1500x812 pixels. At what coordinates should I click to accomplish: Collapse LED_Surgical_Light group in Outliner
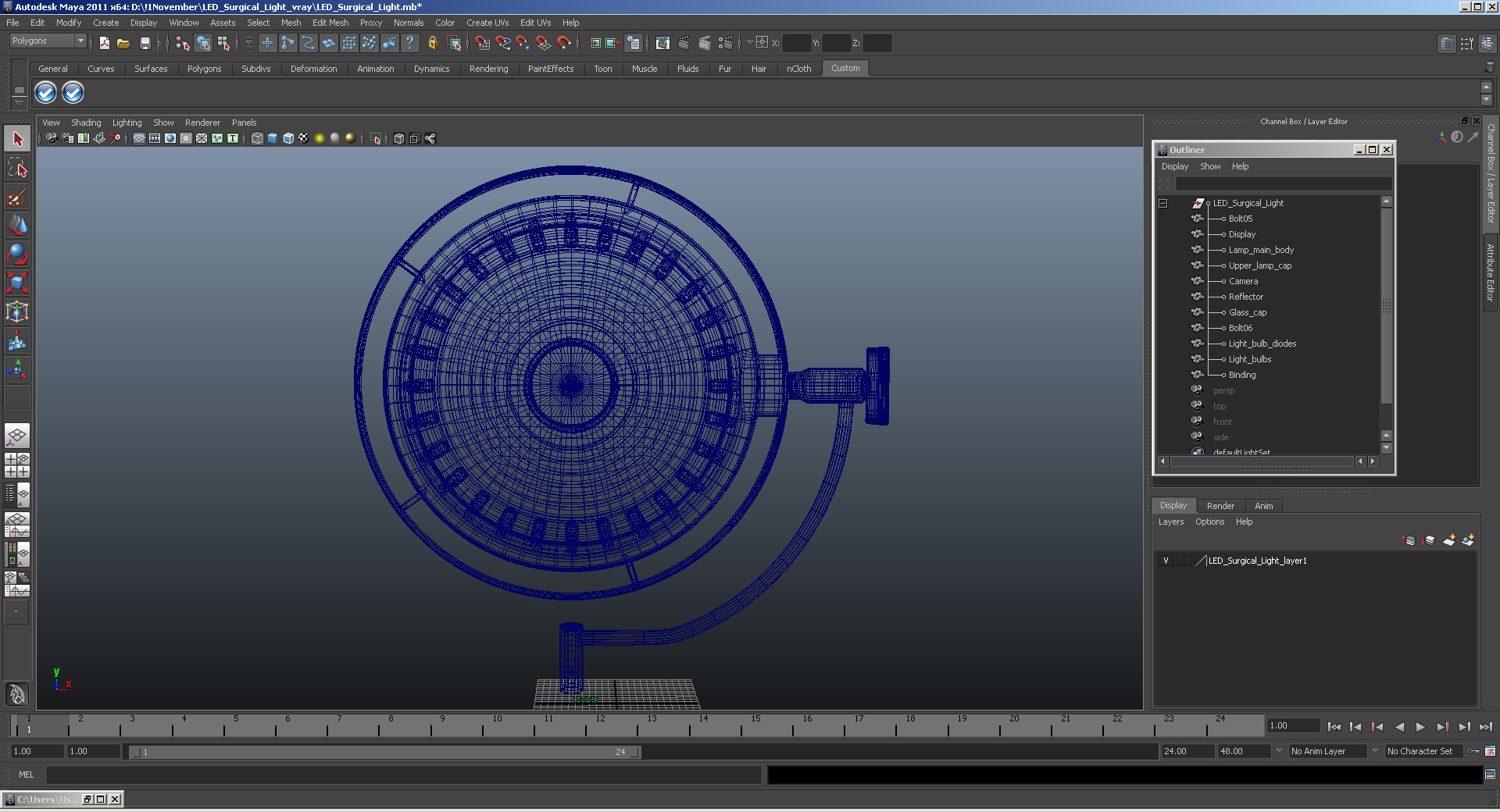(x=1162, y=203)
